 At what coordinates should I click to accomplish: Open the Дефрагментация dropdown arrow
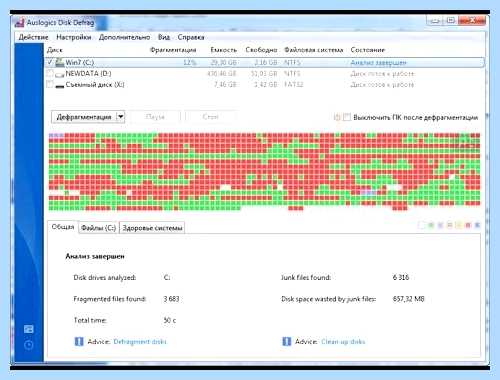pyautogui.click(x=121, y=117)
